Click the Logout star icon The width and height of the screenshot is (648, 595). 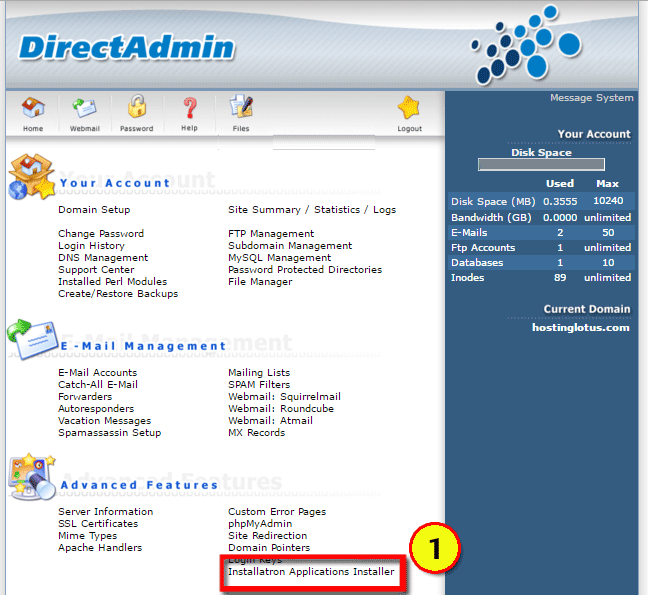[409, 107]
